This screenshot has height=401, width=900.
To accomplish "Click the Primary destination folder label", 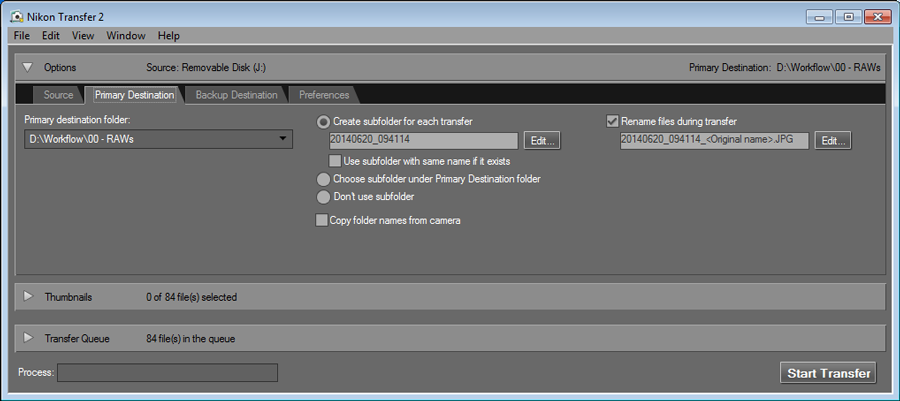I will pos(78,120).
